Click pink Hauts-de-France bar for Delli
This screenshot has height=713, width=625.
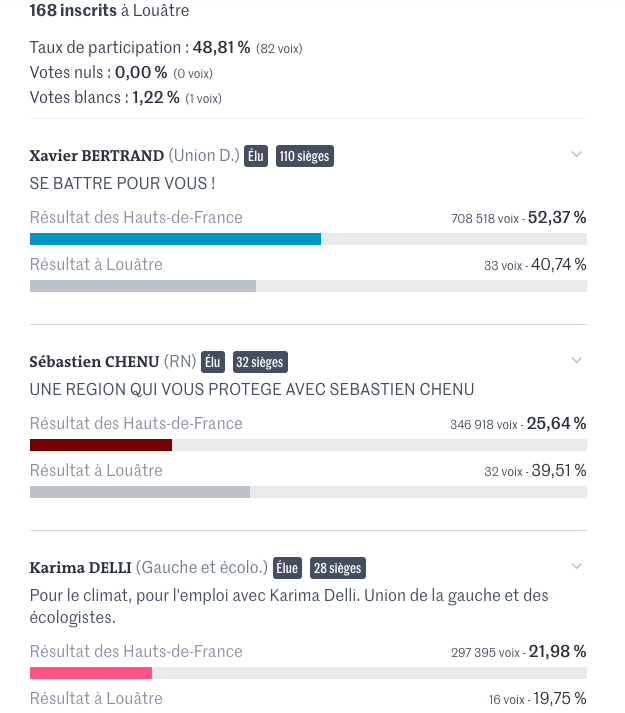pos(91,673)
